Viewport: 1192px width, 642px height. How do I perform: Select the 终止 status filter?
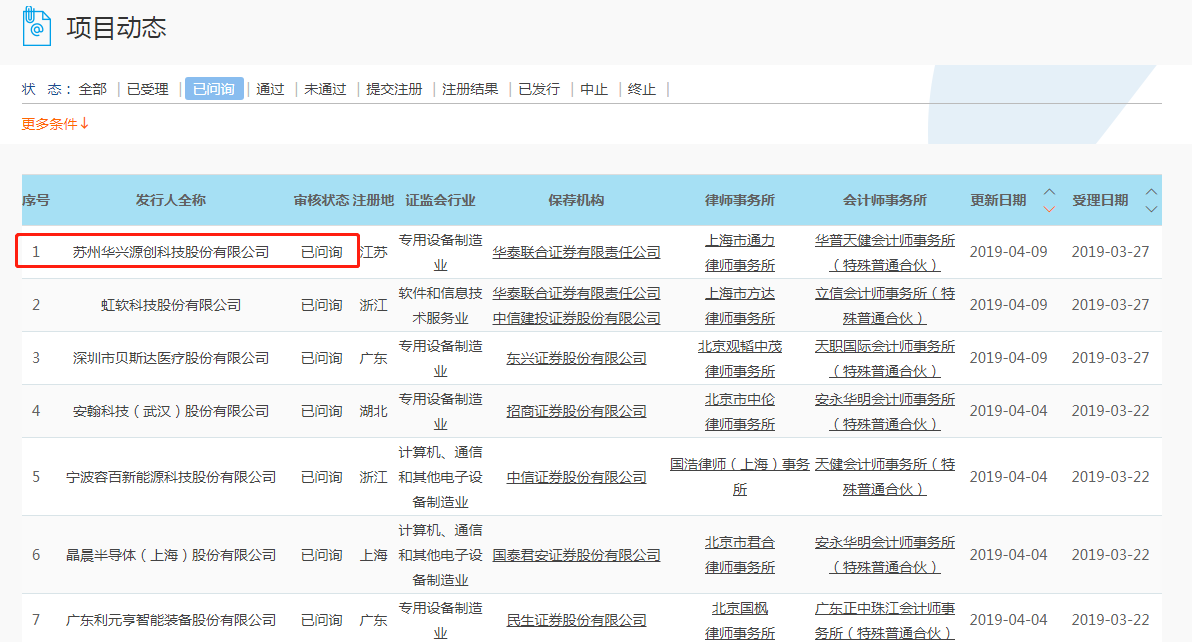pyautogui.click(x=641, y=88)
